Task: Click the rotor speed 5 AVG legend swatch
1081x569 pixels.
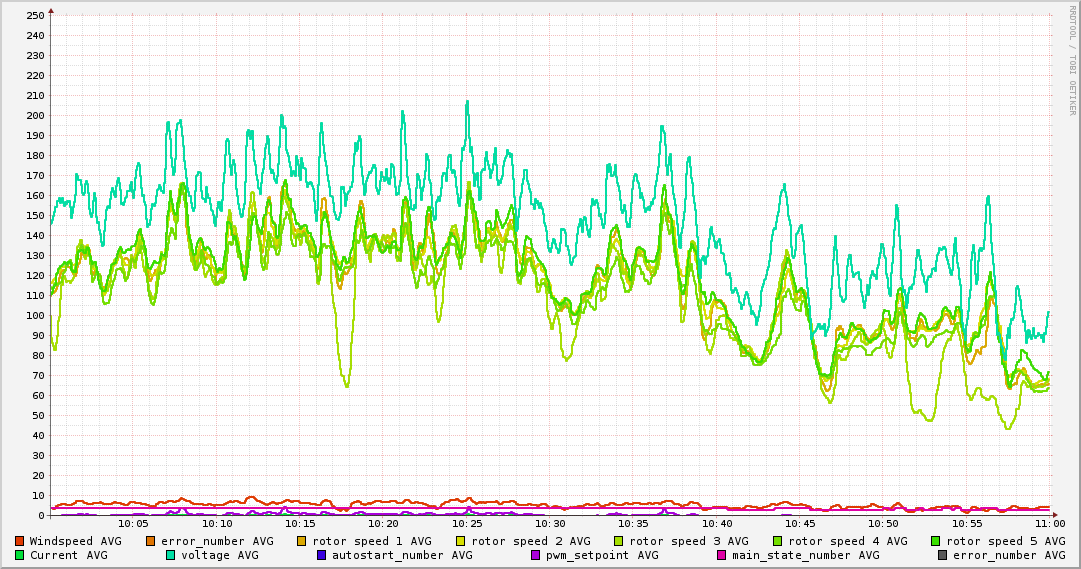Action: point(936,541)
